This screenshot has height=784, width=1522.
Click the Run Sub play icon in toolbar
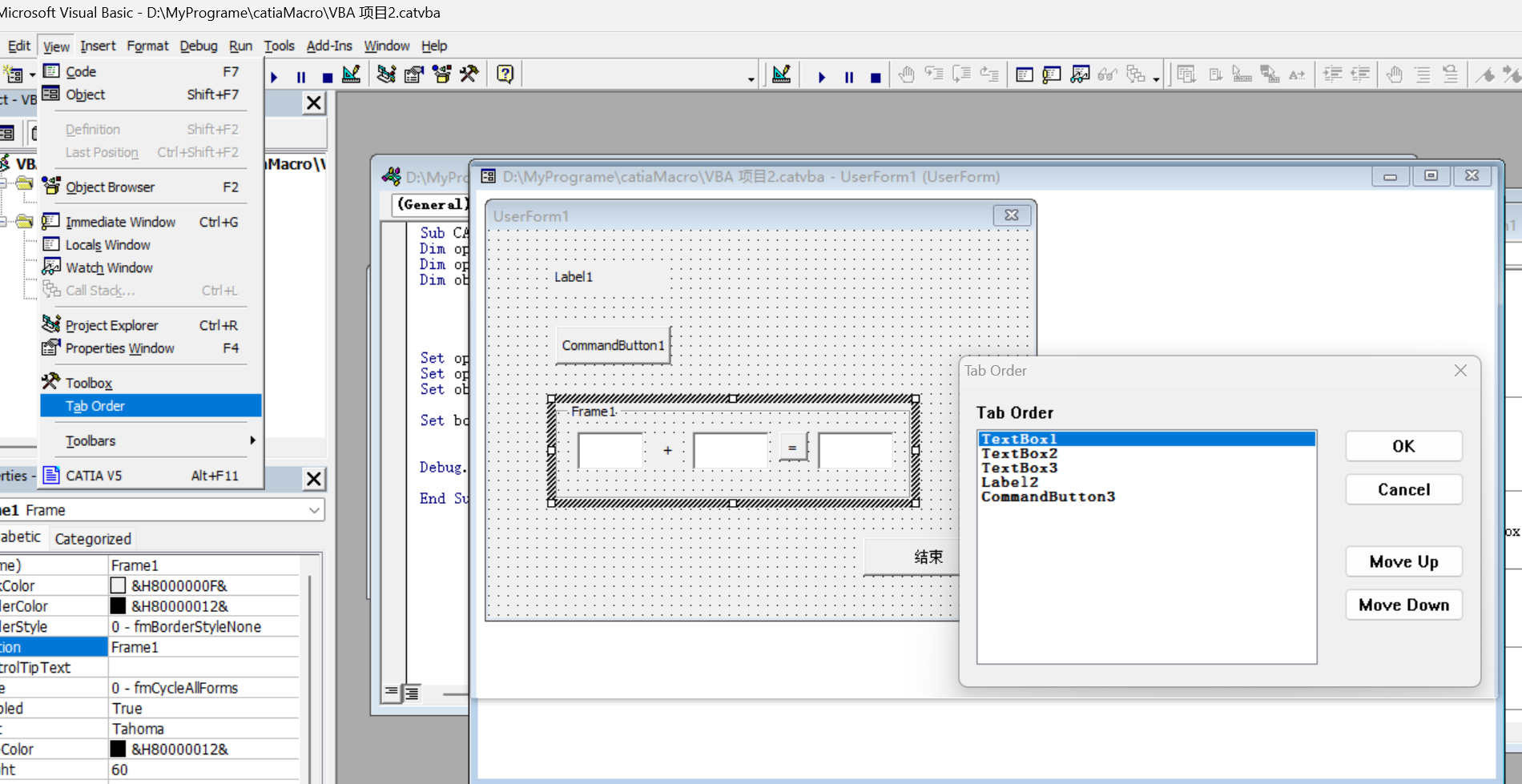click(x=274, y=77)
